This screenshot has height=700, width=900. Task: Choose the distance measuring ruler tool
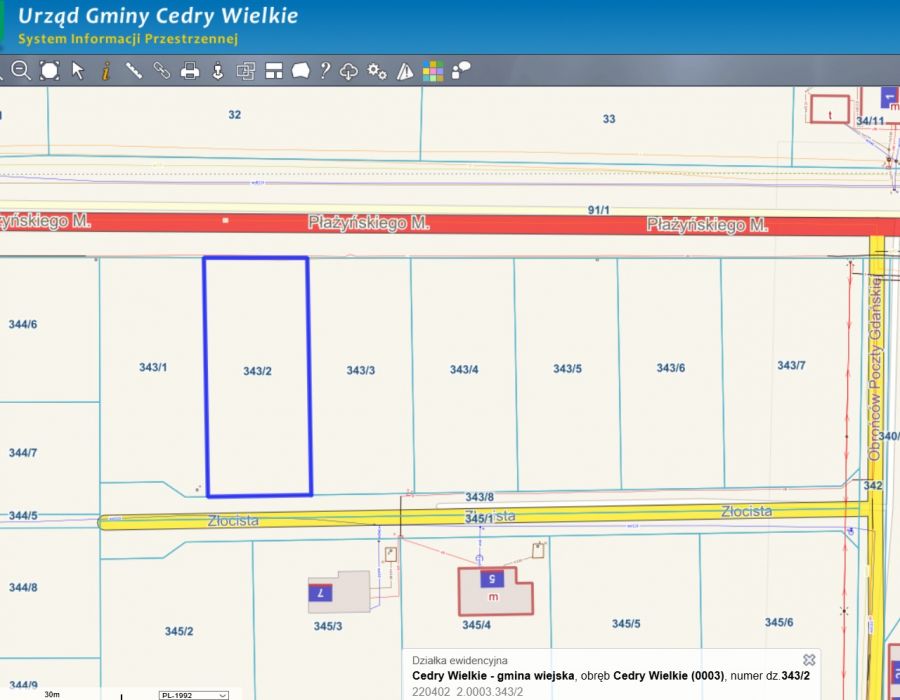click(x=133, y=71)
